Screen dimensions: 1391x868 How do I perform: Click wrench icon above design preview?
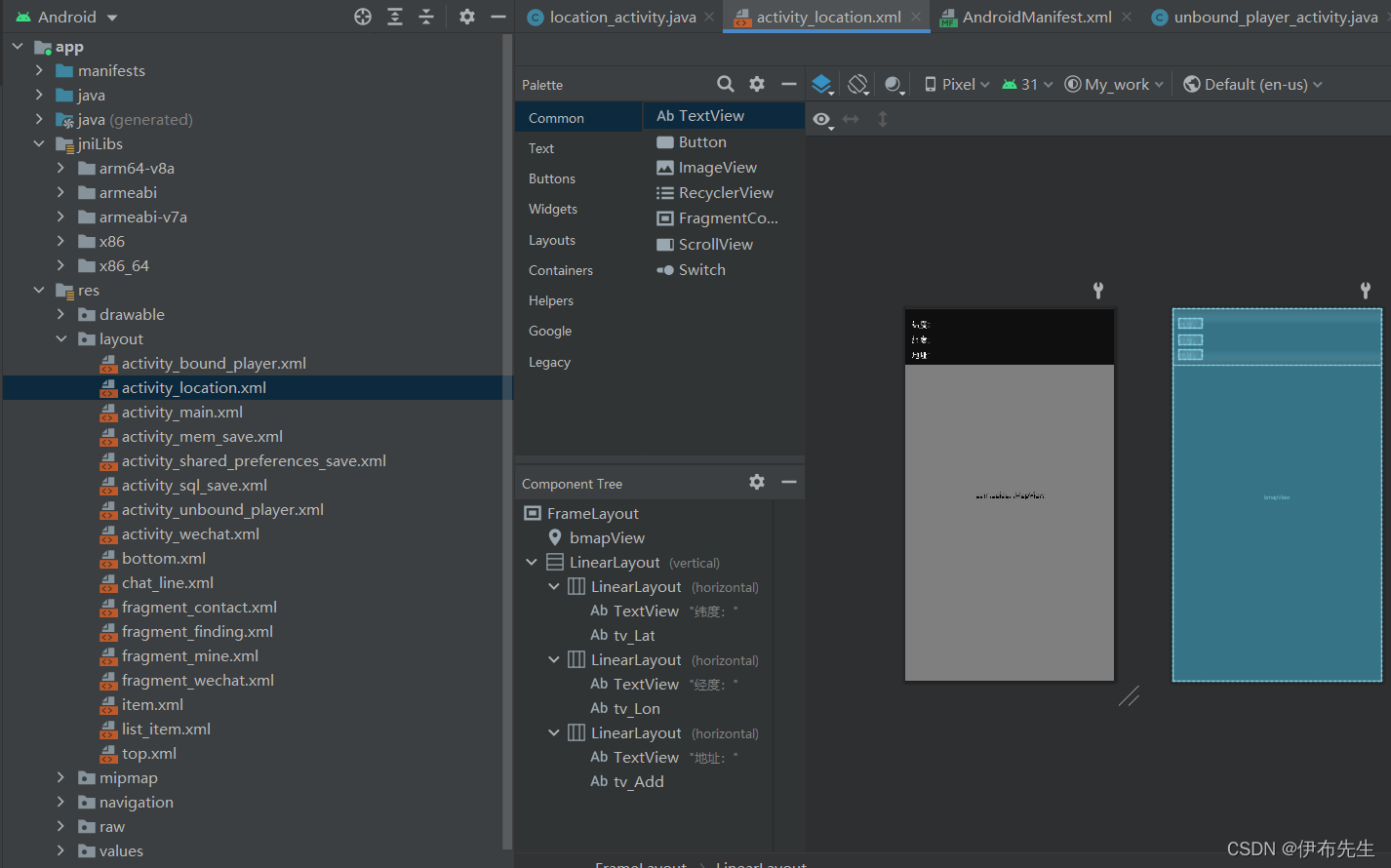[1098, 290]
